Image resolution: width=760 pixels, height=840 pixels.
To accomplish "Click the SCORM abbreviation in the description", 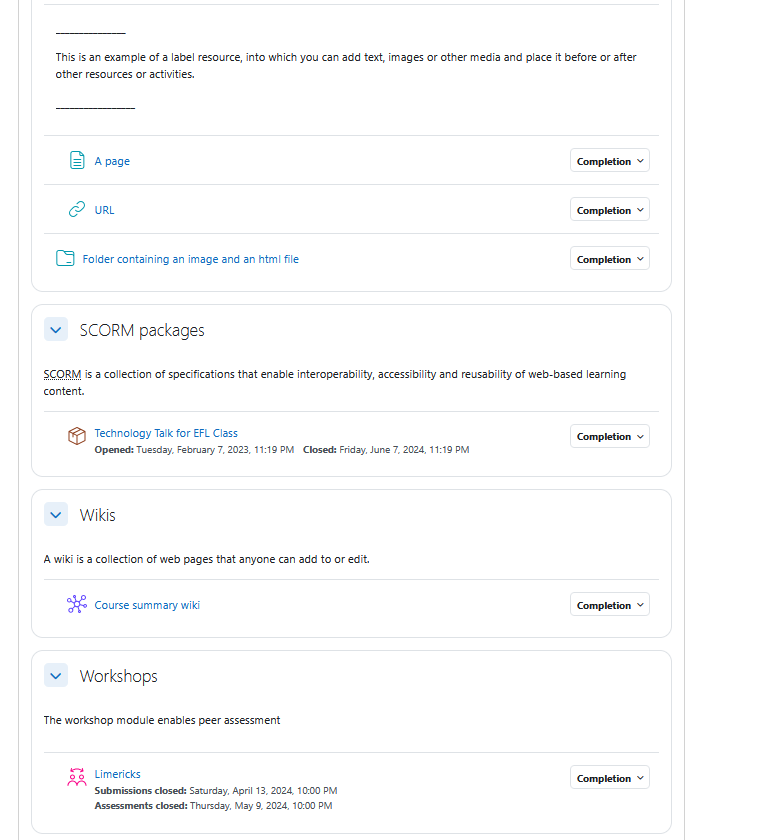I will [62, 374].
